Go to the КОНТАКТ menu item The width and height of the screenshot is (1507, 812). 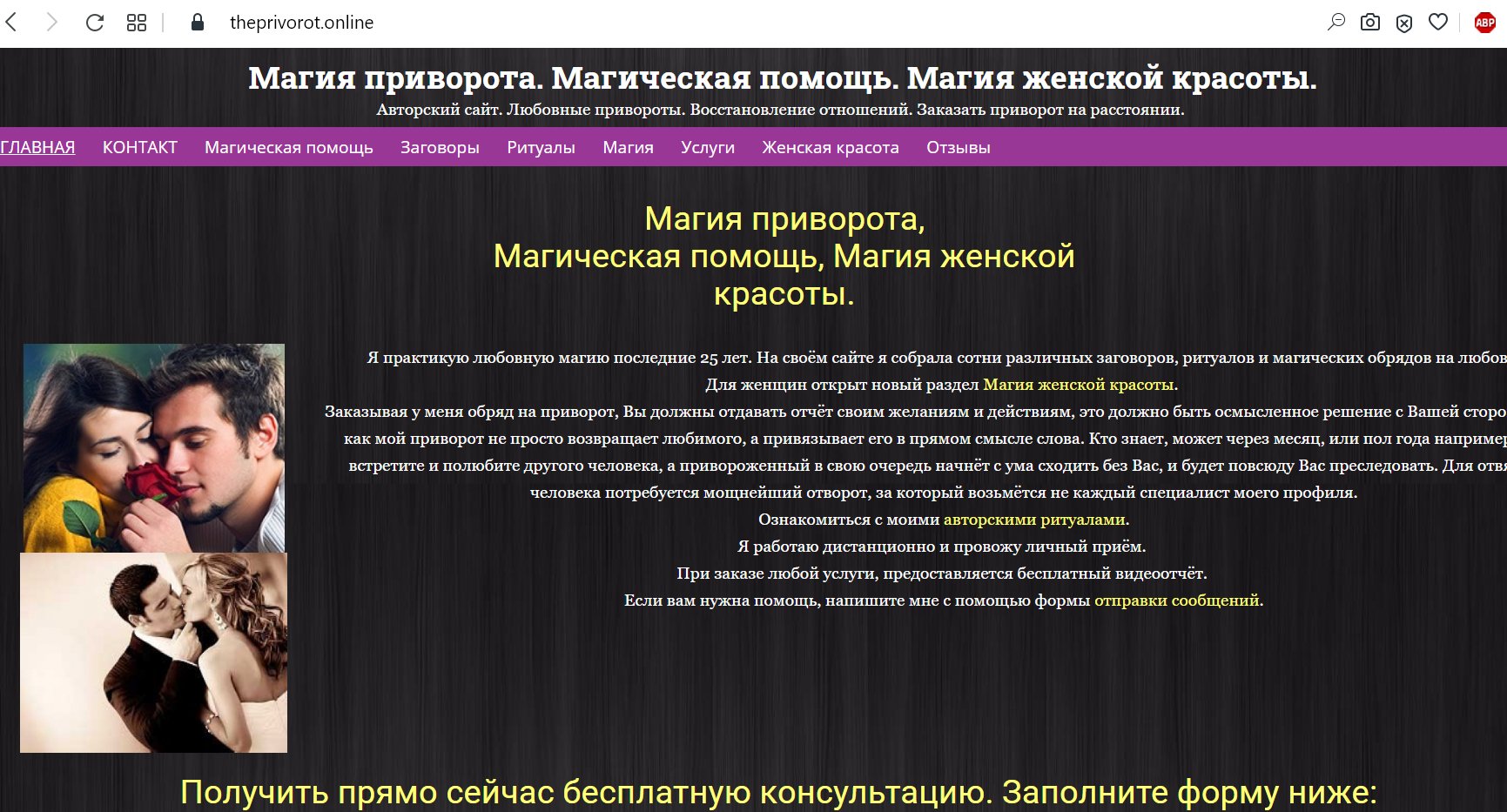140,147
